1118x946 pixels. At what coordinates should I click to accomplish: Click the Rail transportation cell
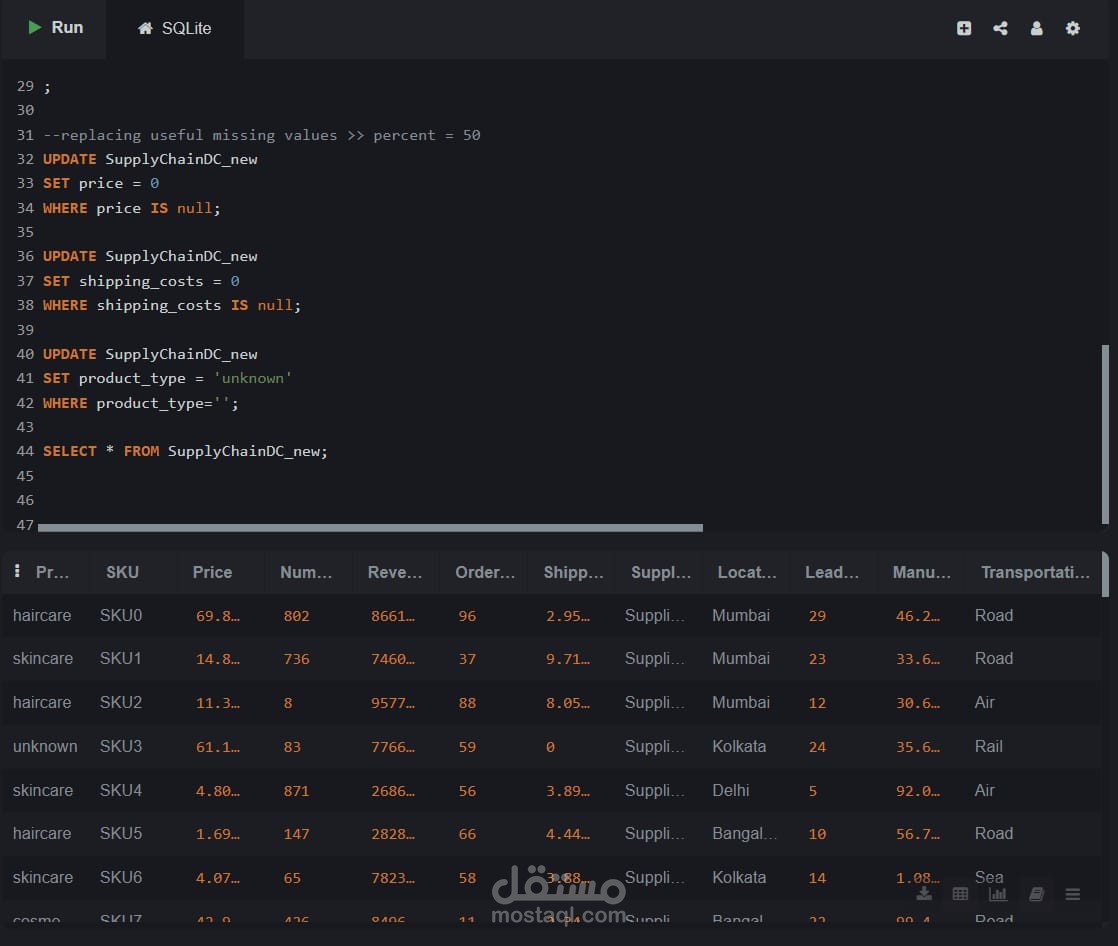point(988,746)
